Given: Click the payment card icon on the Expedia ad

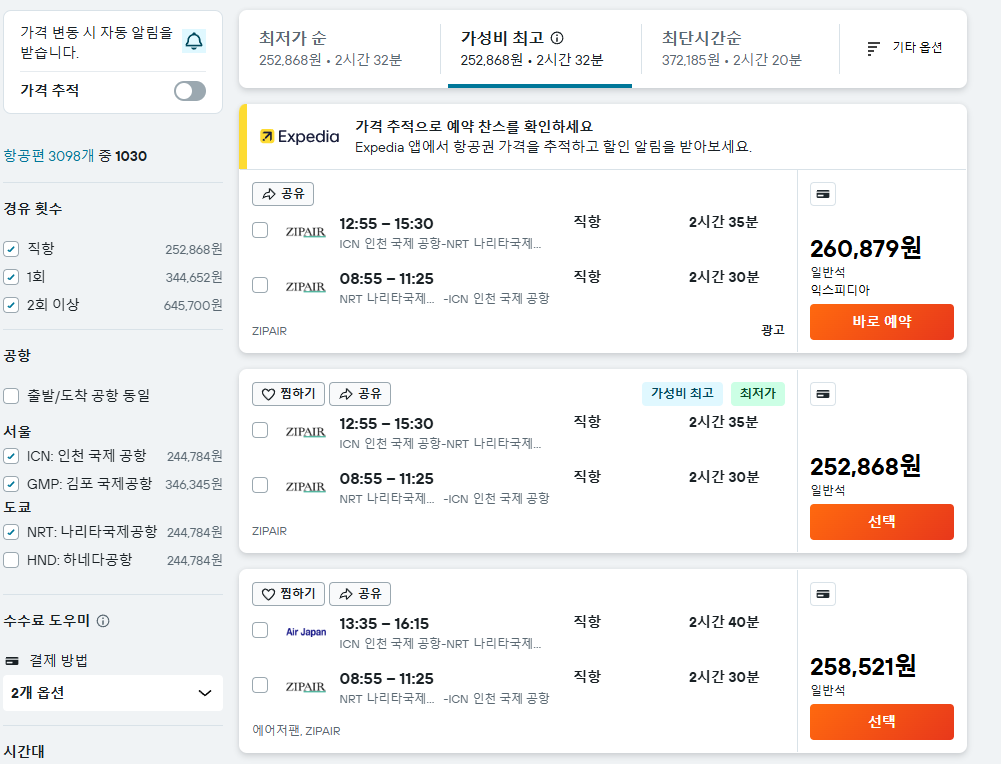Looking at the screenshot, I should coord(822,193).
